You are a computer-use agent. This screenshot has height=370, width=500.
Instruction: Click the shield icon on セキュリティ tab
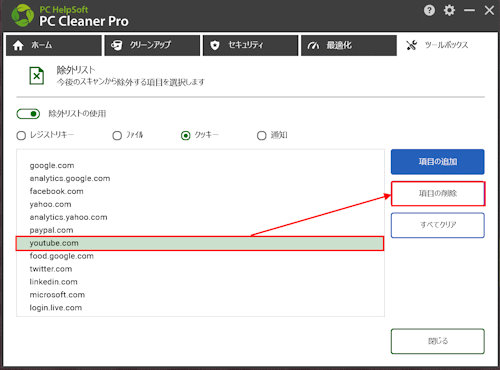click(x=215, y=45)
